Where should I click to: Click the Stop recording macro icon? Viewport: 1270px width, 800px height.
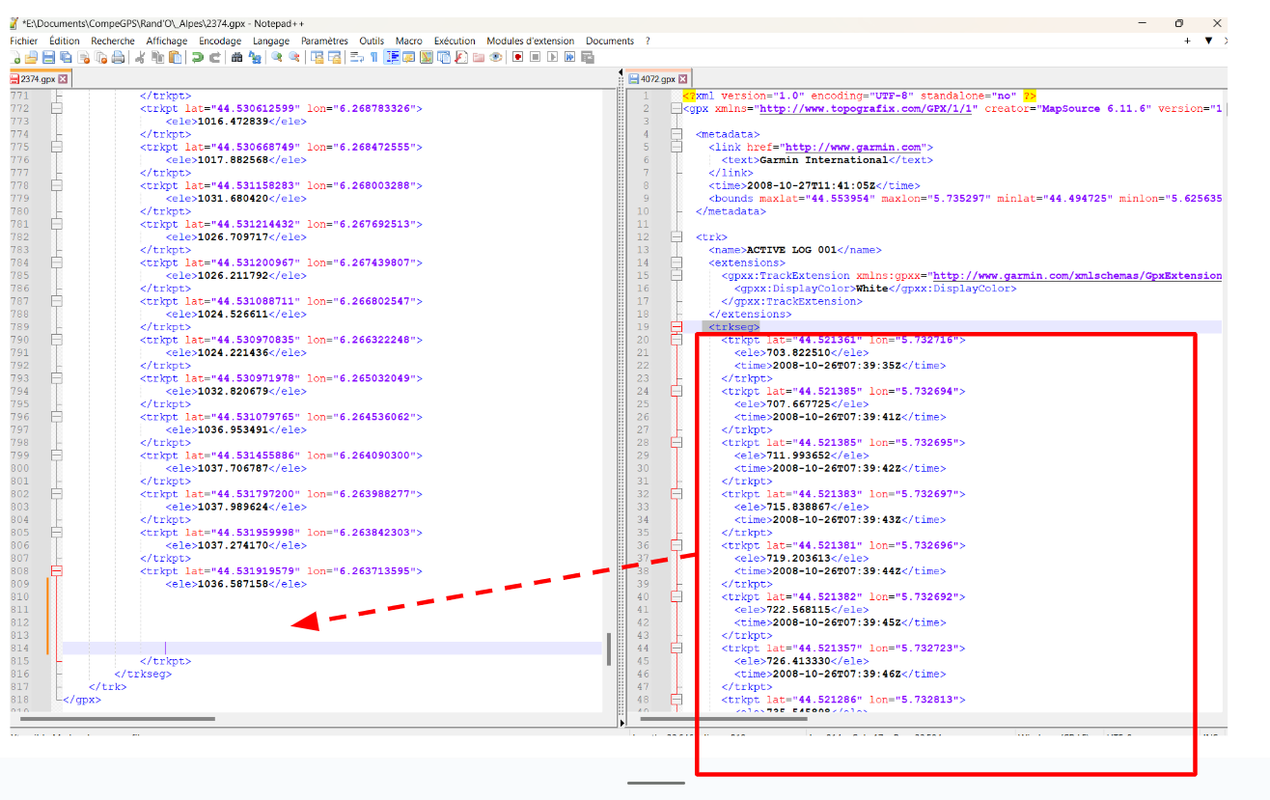(535, 58)
